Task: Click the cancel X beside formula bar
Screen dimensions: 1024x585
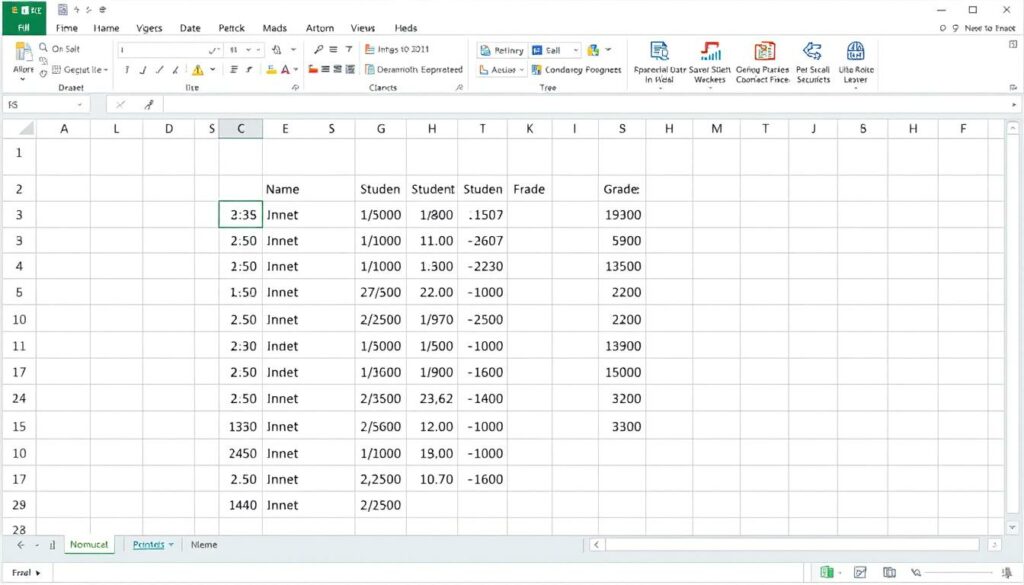Action: point(120,104)
